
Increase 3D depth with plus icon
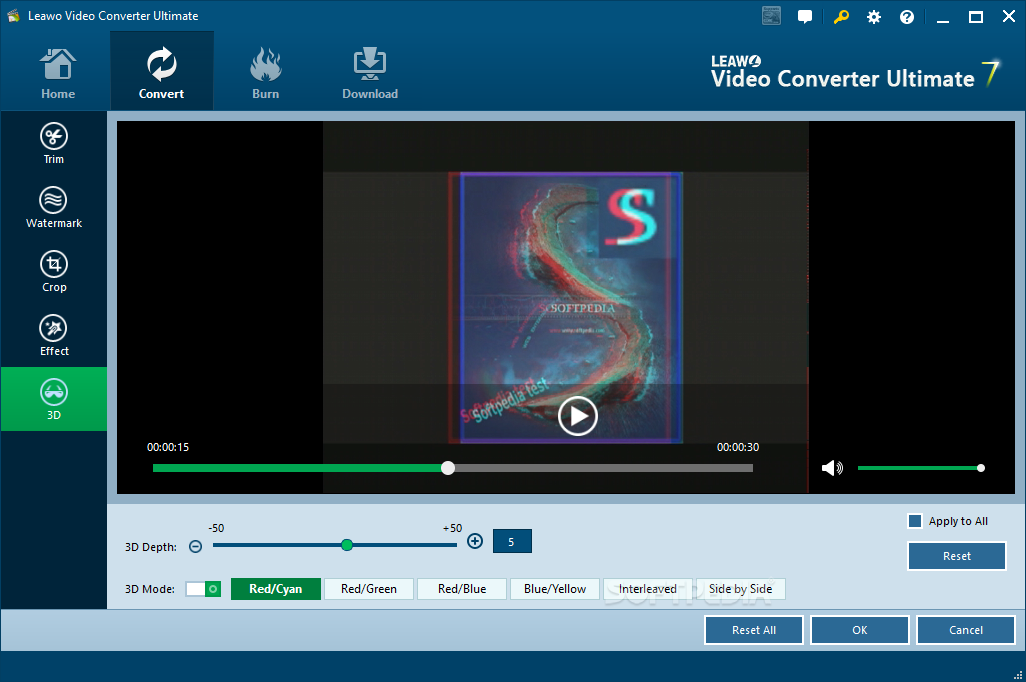(475, 541)
